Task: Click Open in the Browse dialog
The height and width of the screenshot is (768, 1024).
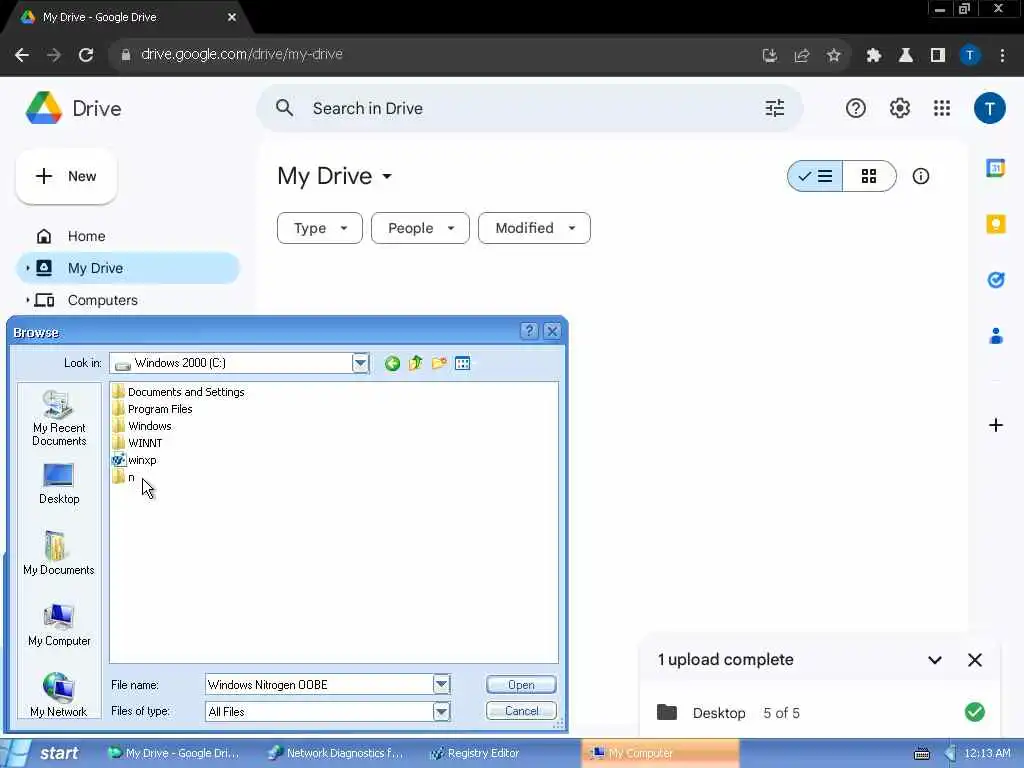Action: [521, 684]
